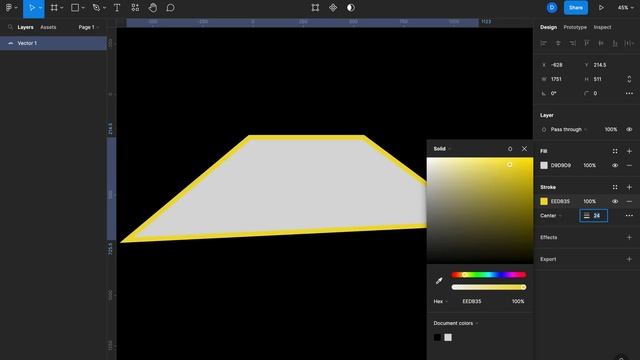Open Stroke style library icon
The height and width of the screenshot is (360, 640).
coord(615,187)
